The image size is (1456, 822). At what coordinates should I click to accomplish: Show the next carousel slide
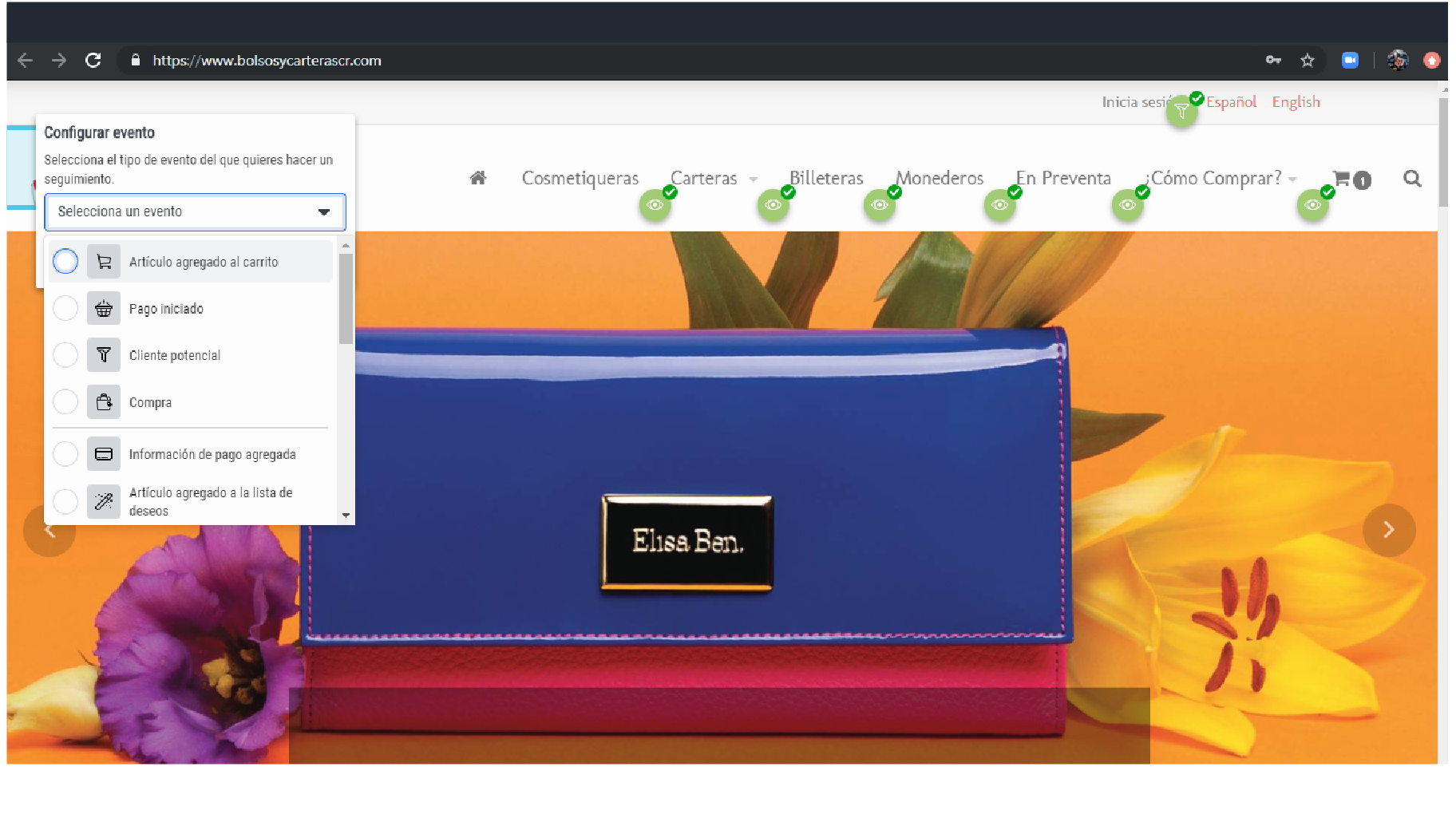point(1389,530)
